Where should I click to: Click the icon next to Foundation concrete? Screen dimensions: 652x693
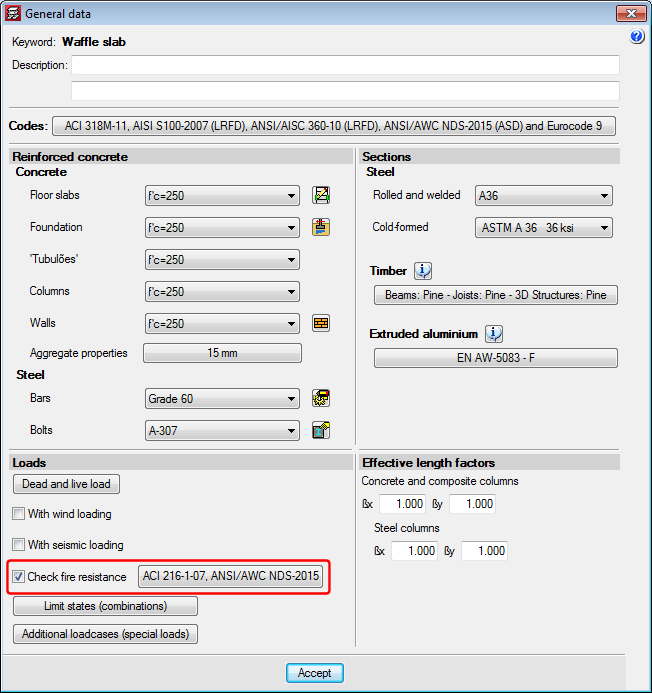click(x=321, y=227)
